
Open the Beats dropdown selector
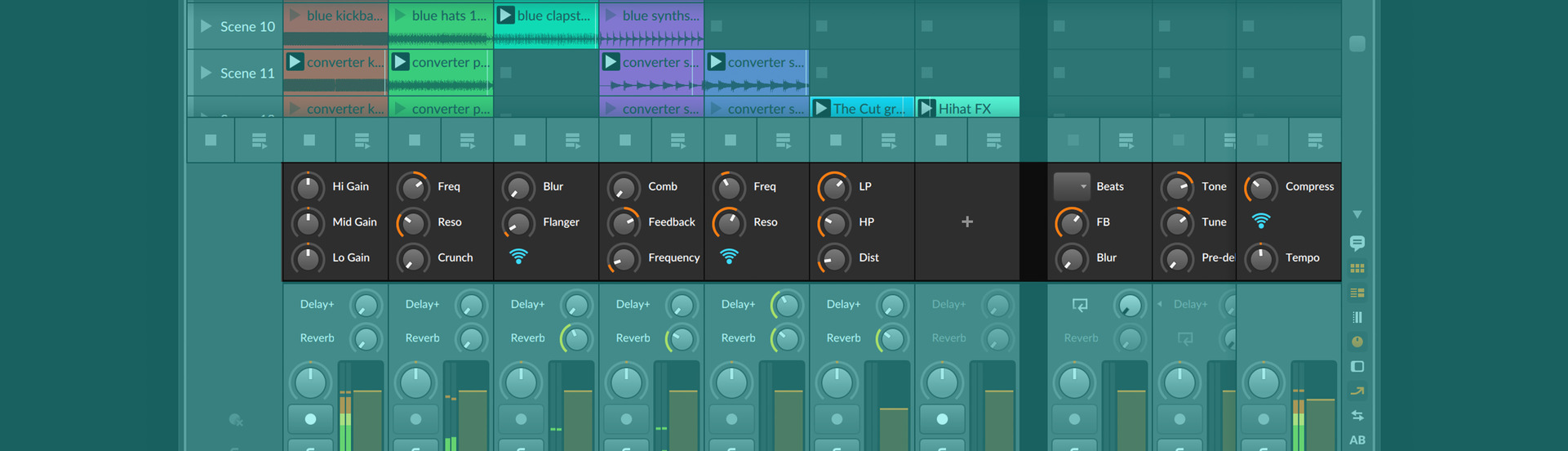[1072, 186]
